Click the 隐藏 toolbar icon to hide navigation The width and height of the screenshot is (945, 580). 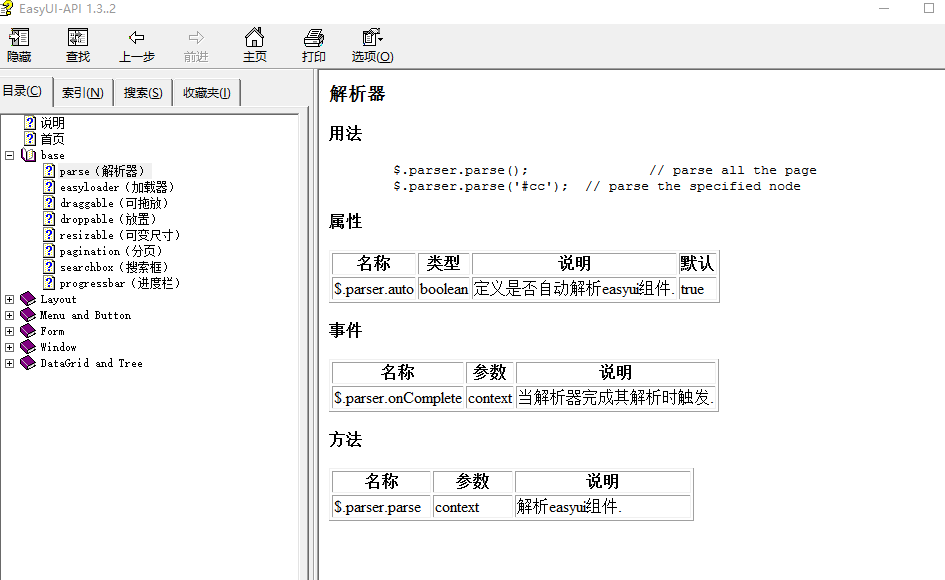click(x=18, y=45)
